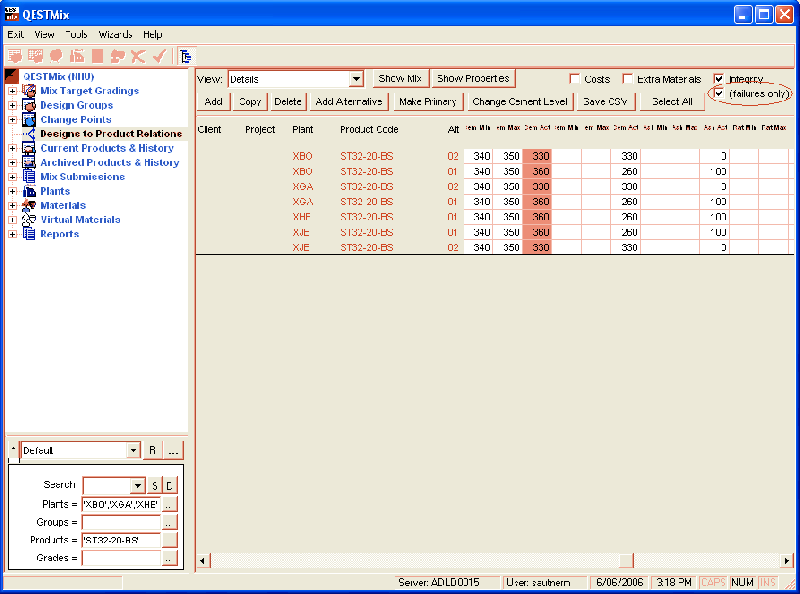Open the Tools menu
The image size is (800, 594).
tap(75, 33)
